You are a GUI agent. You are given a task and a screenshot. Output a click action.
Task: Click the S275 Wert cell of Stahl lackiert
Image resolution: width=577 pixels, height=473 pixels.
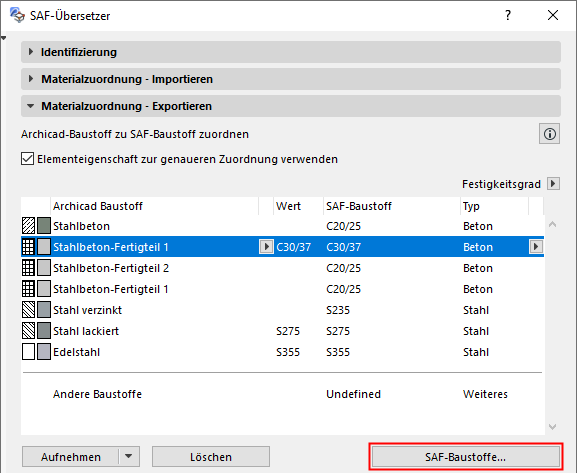288,331
